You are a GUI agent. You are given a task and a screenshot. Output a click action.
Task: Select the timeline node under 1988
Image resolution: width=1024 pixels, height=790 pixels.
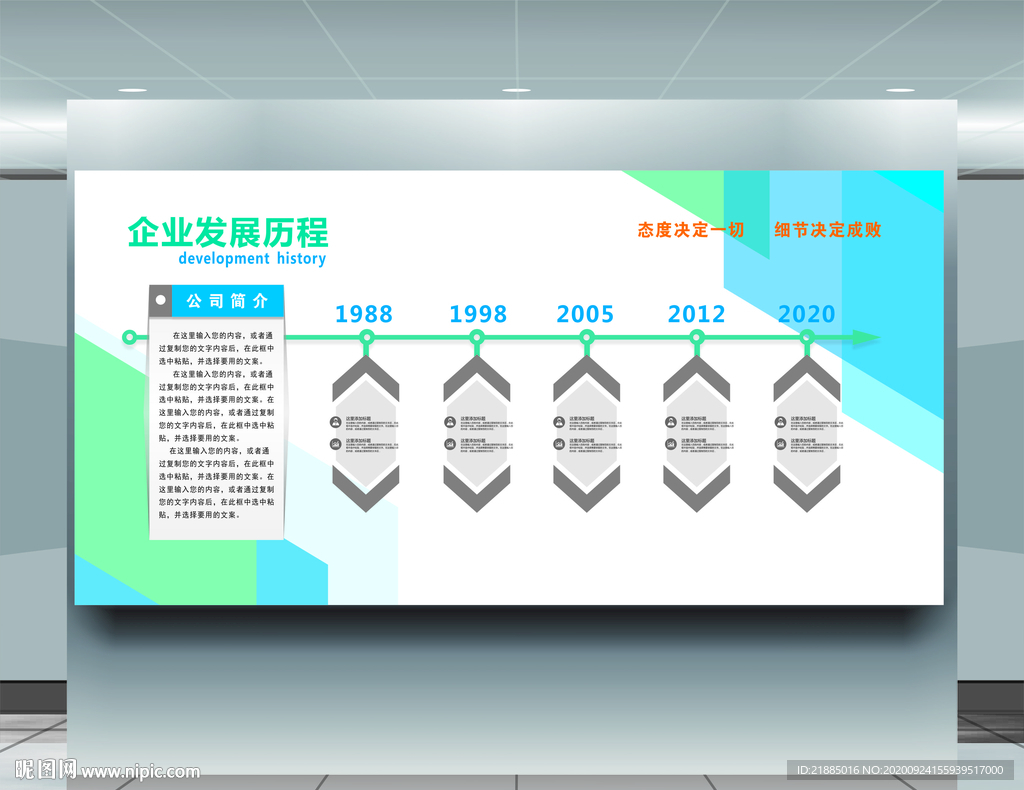click(x=367, y=338)
